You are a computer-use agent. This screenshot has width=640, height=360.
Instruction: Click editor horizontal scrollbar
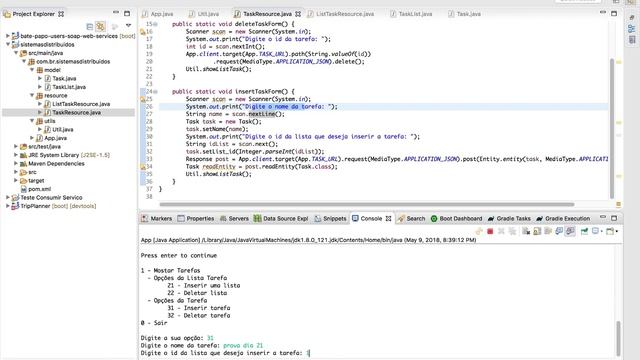pyautogui.click(x=367, y=204)
